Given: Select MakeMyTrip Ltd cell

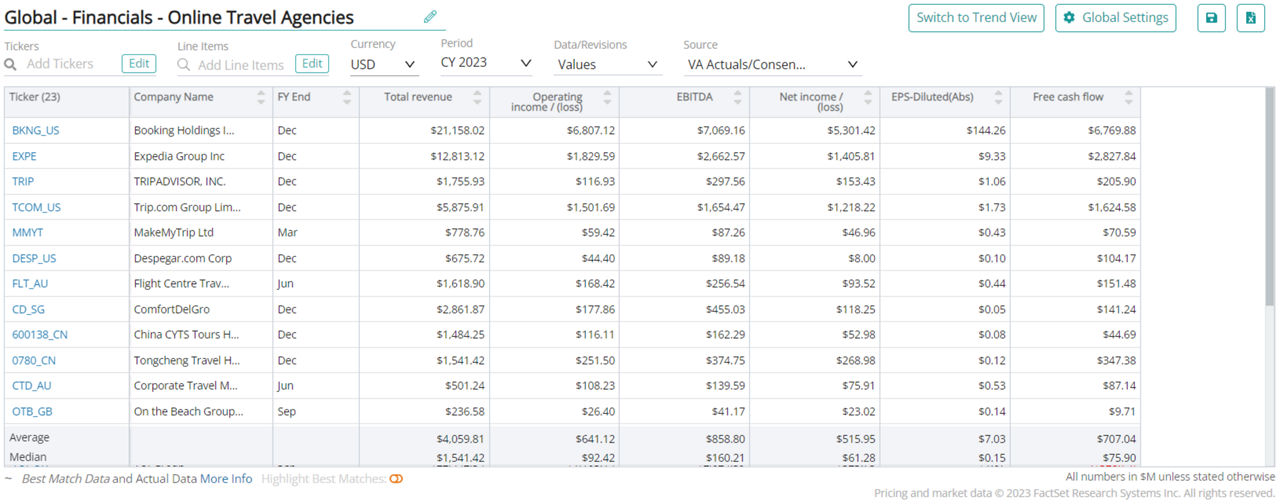Looking at the screenshot, I should [201, 232].
